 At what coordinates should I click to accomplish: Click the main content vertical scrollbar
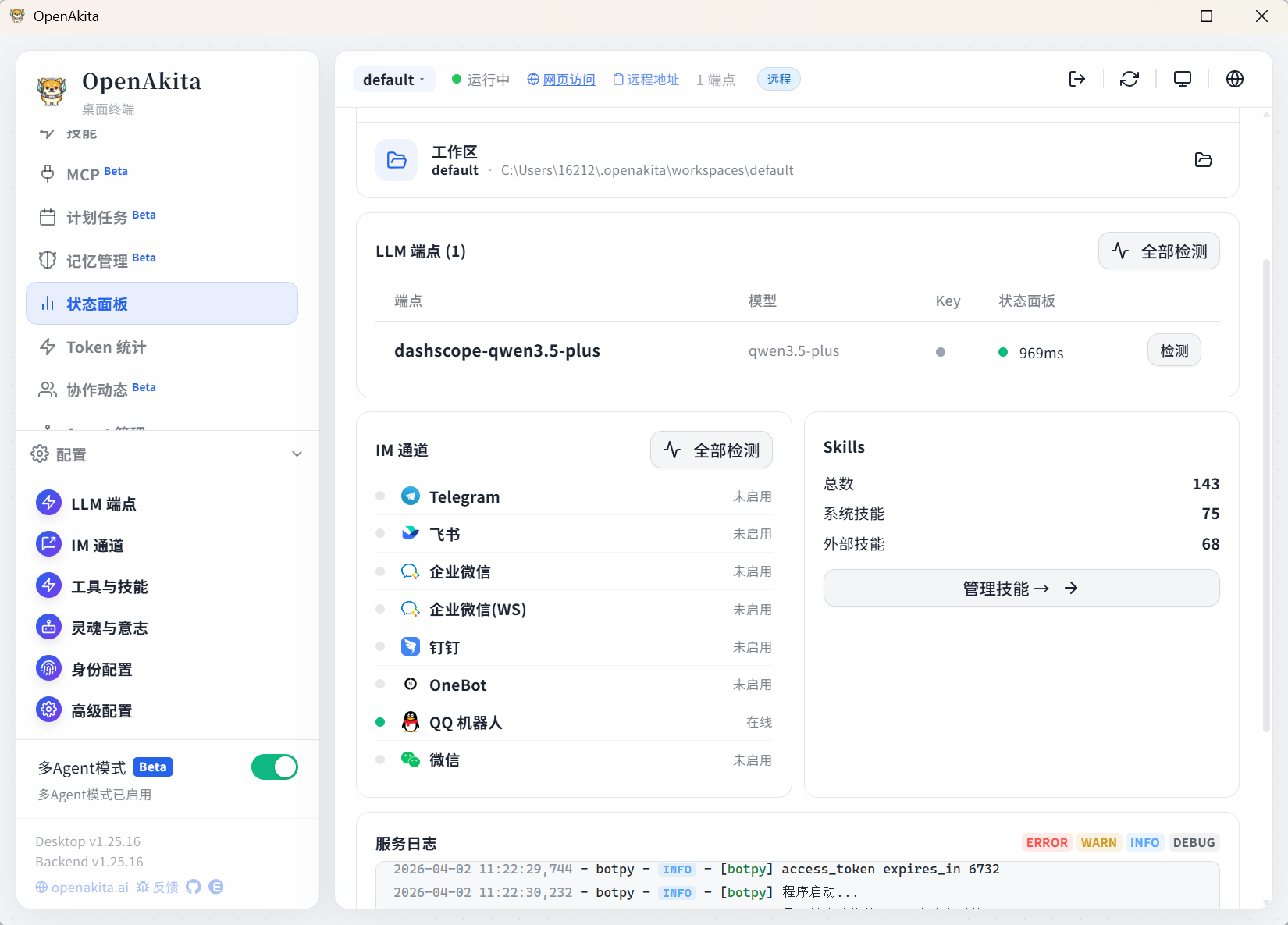point(1266,496)
